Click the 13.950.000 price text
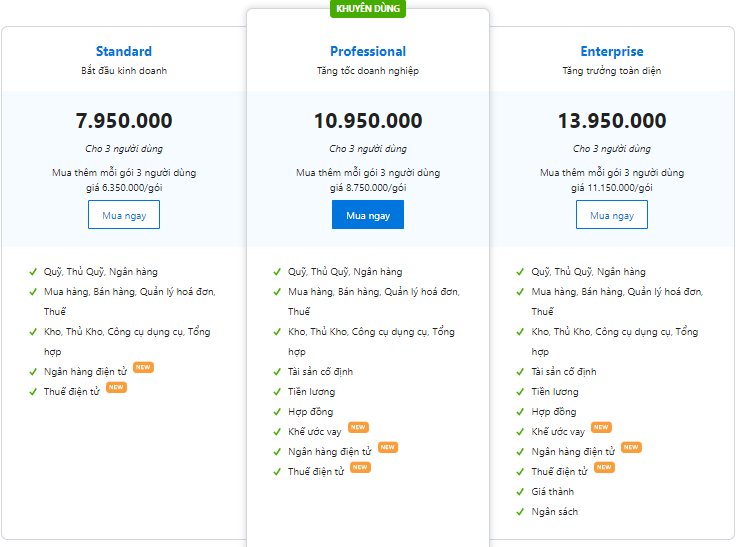The height and width of the screenshot is (547, 741). coord(612,121)
